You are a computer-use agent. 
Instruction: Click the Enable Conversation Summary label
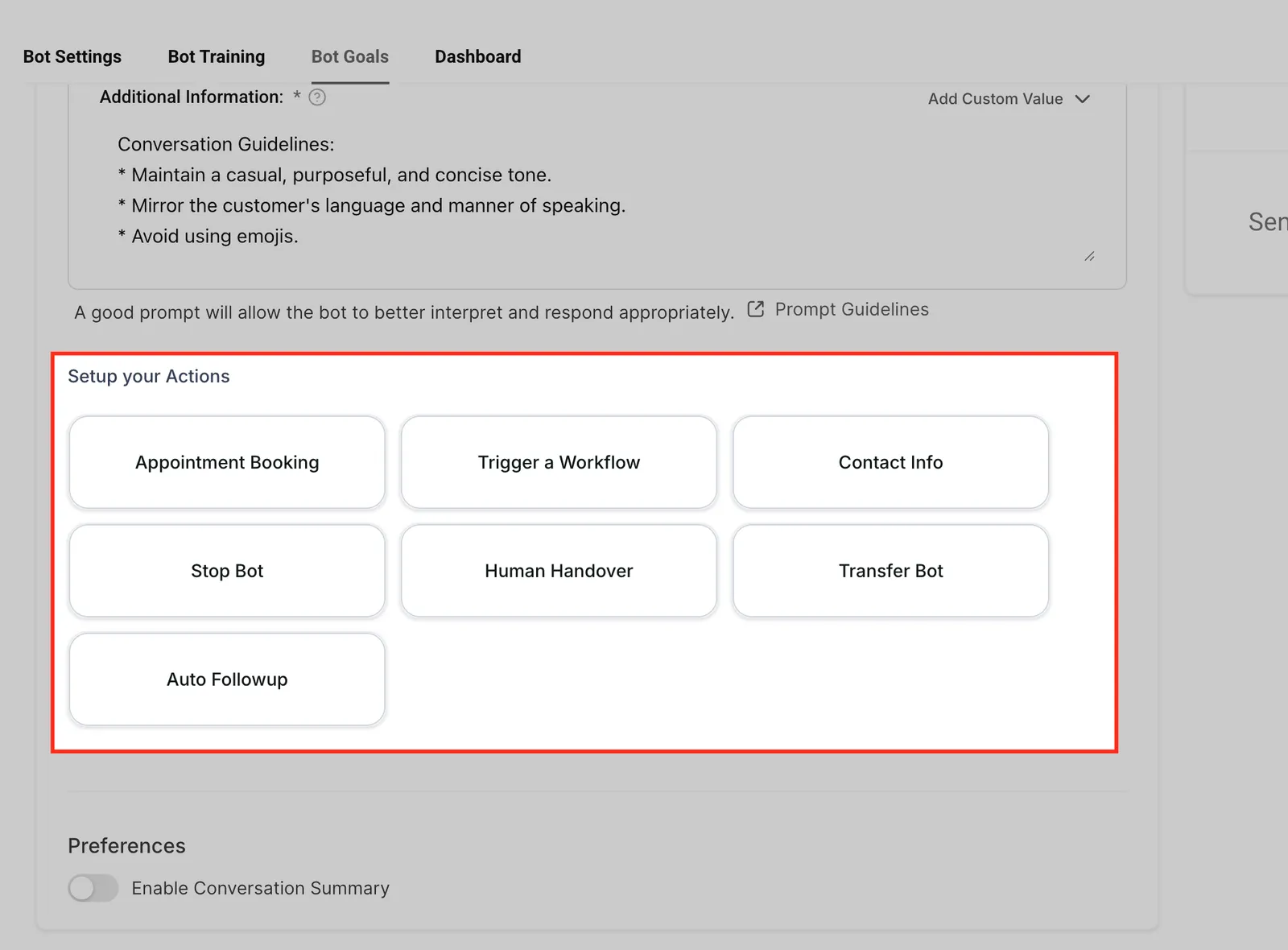[261, 888]
